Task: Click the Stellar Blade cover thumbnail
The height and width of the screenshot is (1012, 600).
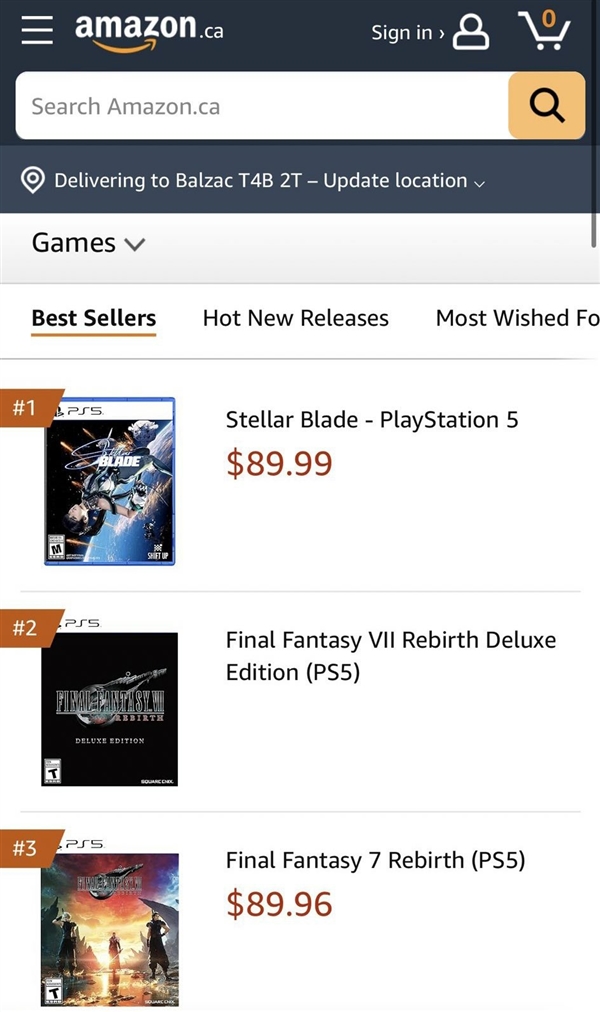Action: pyautogui.click(x=110, y=482)
